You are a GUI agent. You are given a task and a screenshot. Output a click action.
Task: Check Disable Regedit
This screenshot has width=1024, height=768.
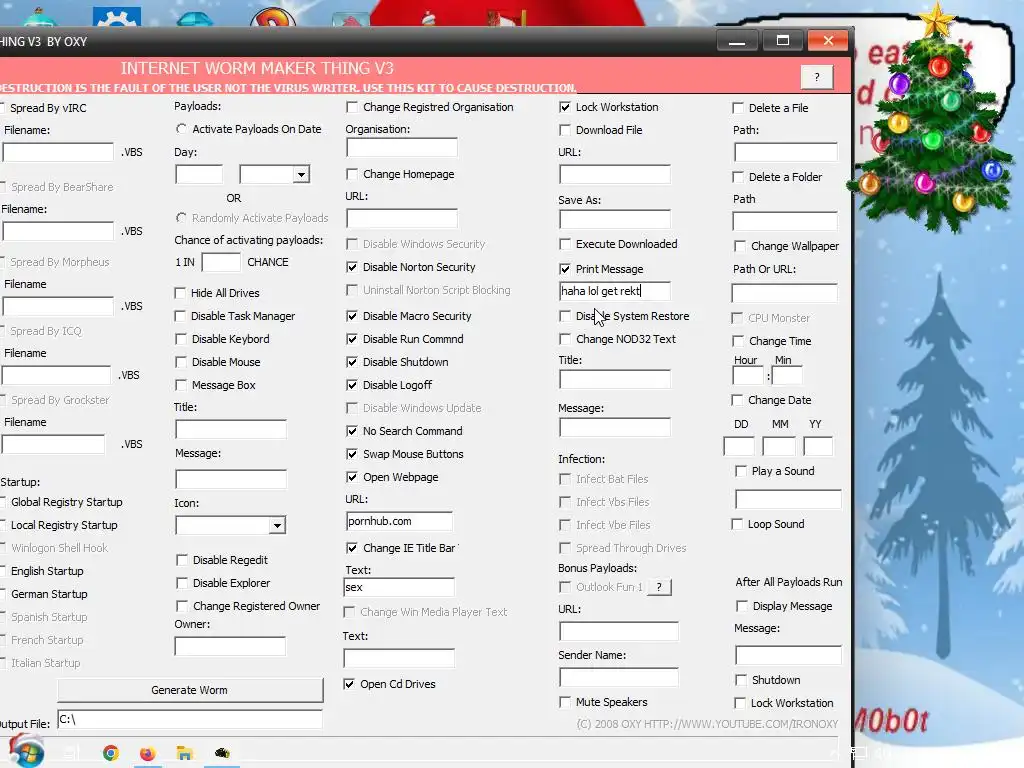182,560
